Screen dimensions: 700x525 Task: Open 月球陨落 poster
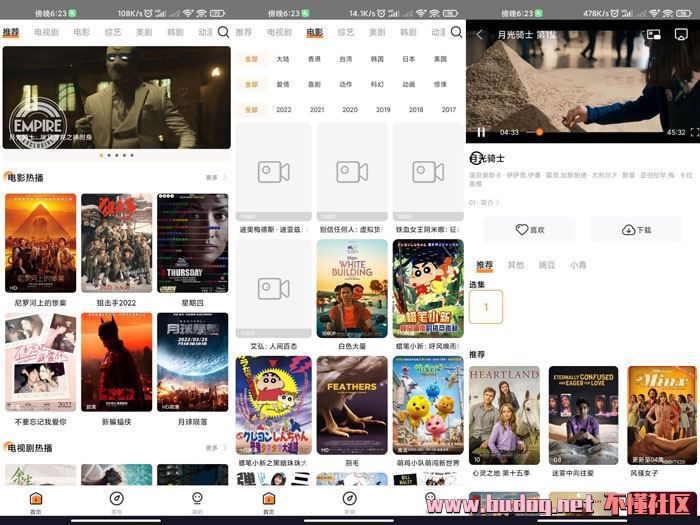click(193, 362)
